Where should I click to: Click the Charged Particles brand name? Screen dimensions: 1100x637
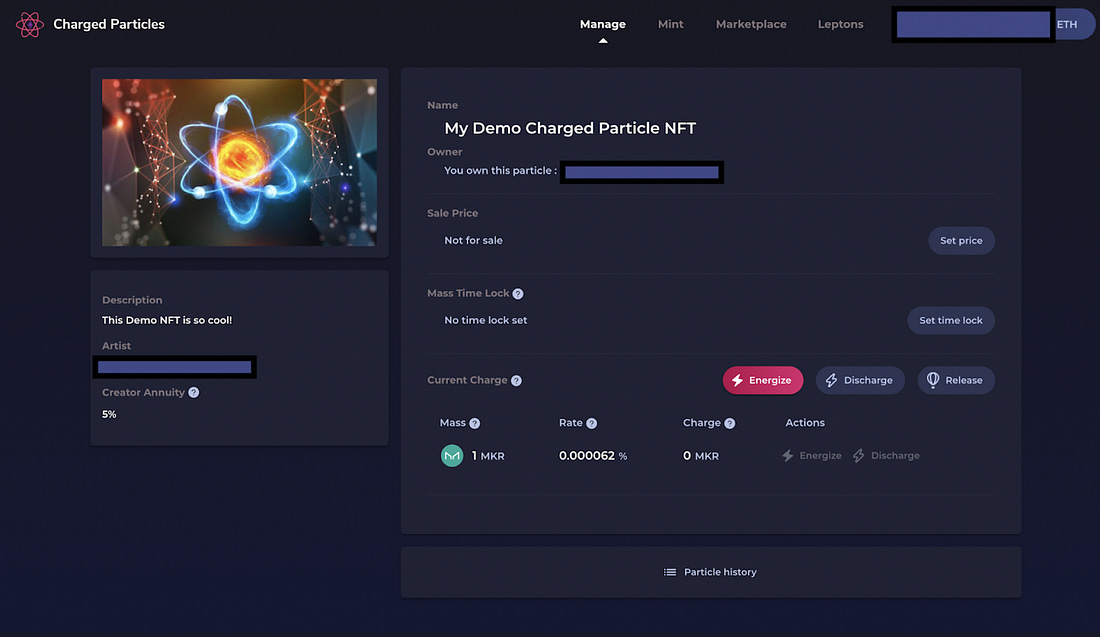(109, 25)
